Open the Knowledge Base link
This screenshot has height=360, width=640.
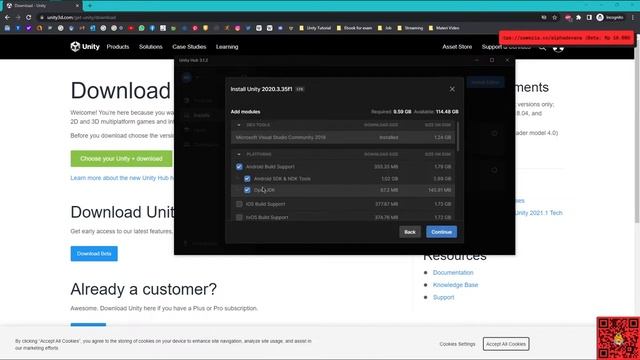pos(455,285)
